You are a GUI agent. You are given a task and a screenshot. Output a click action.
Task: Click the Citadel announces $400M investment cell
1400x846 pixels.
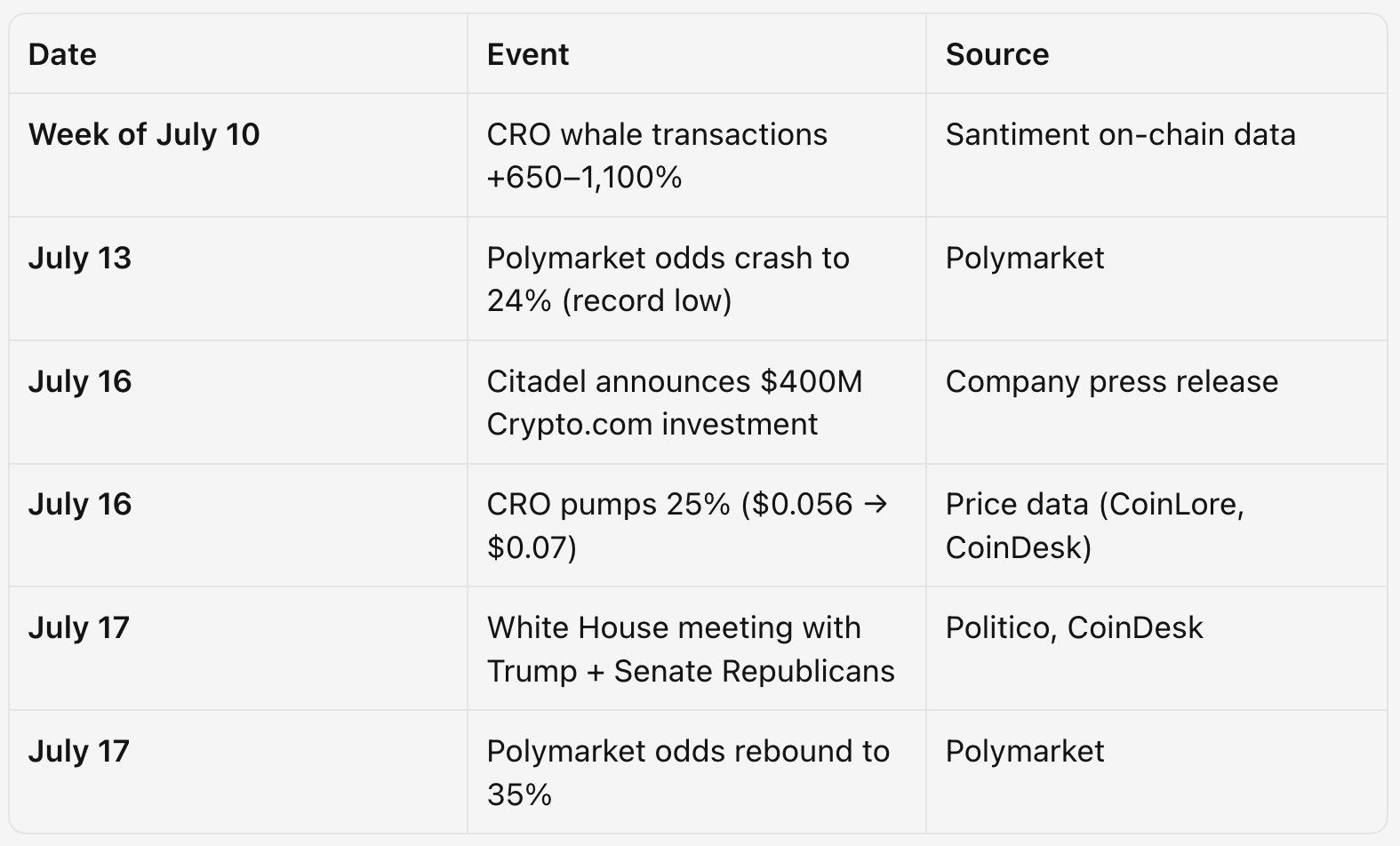point(675,403)
